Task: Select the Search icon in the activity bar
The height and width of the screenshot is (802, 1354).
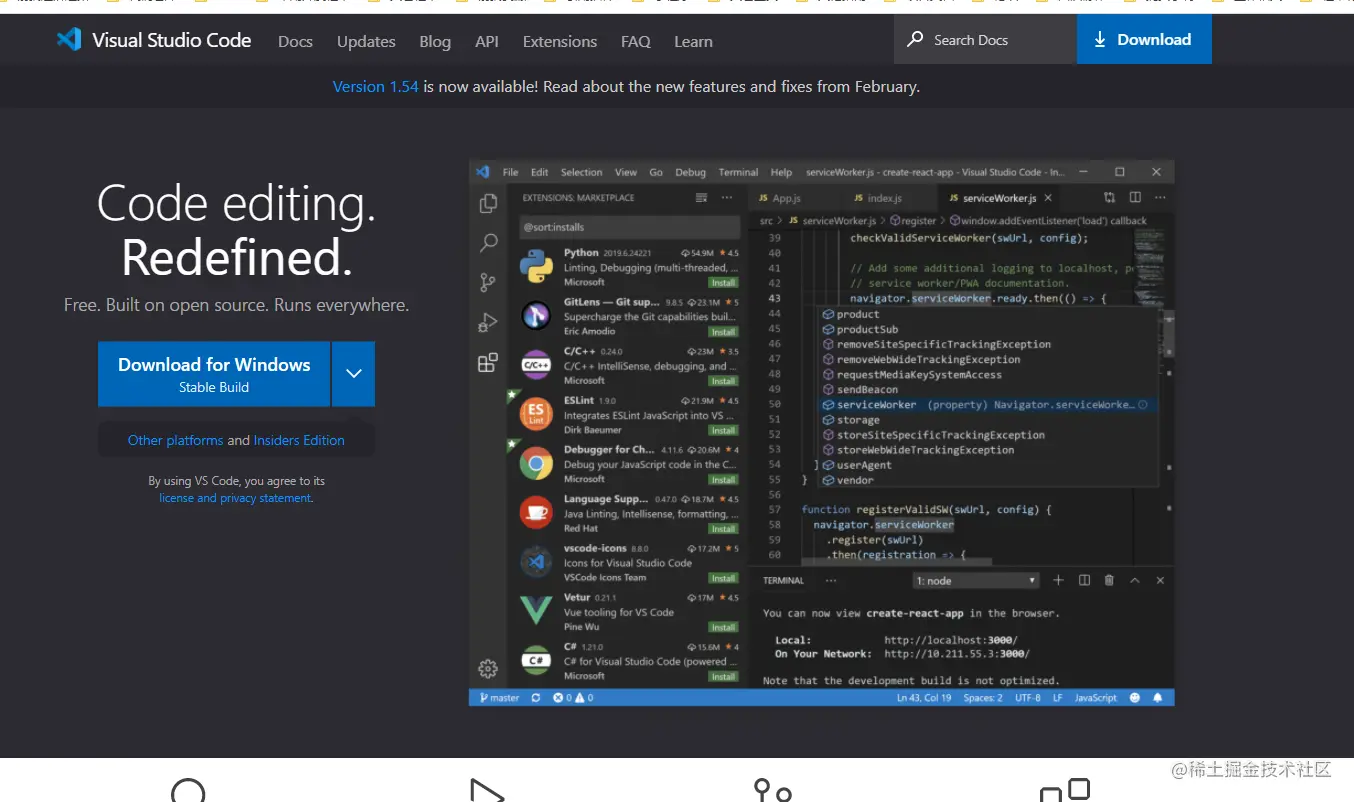Action: pyautogui.click(x=488, y=243)
